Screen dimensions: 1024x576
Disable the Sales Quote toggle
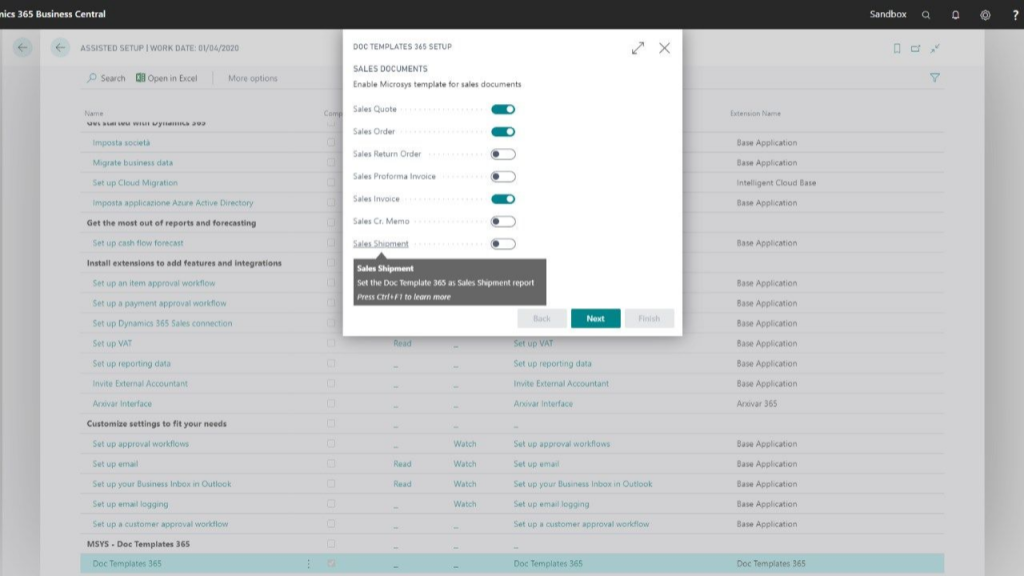503,109
